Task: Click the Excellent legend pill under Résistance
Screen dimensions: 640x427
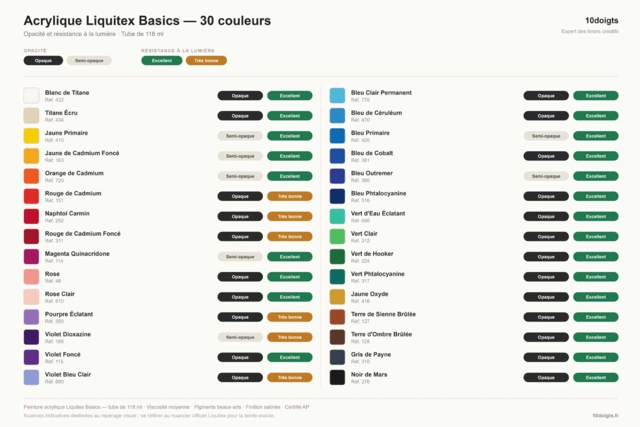Action: [162, 60]
